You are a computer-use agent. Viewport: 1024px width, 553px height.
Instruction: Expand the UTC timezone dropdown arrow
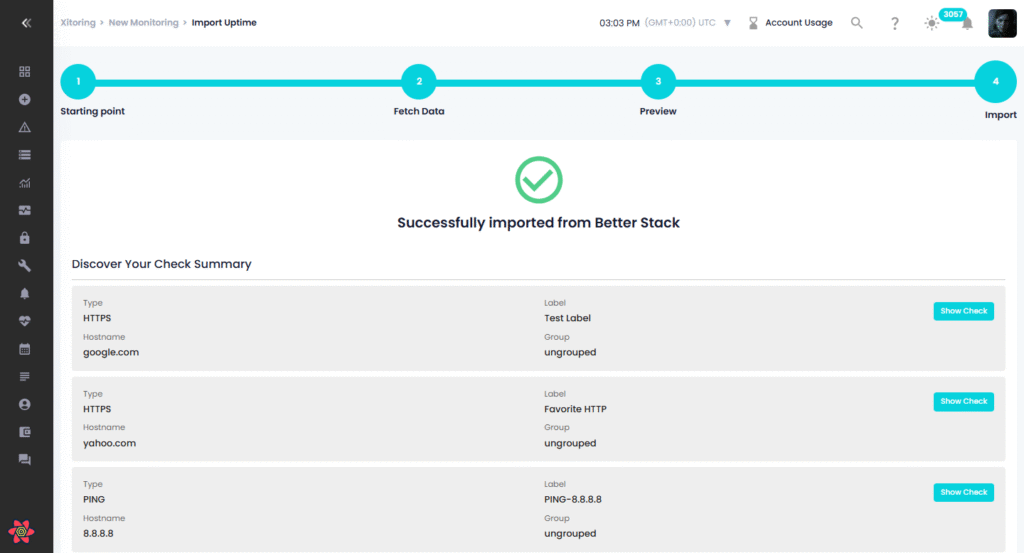(x=727, y=23)
